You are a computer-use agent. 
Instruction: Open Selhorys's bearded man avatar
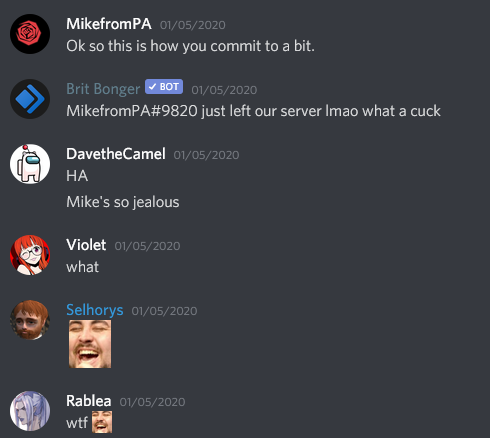(x=30, y=320)
